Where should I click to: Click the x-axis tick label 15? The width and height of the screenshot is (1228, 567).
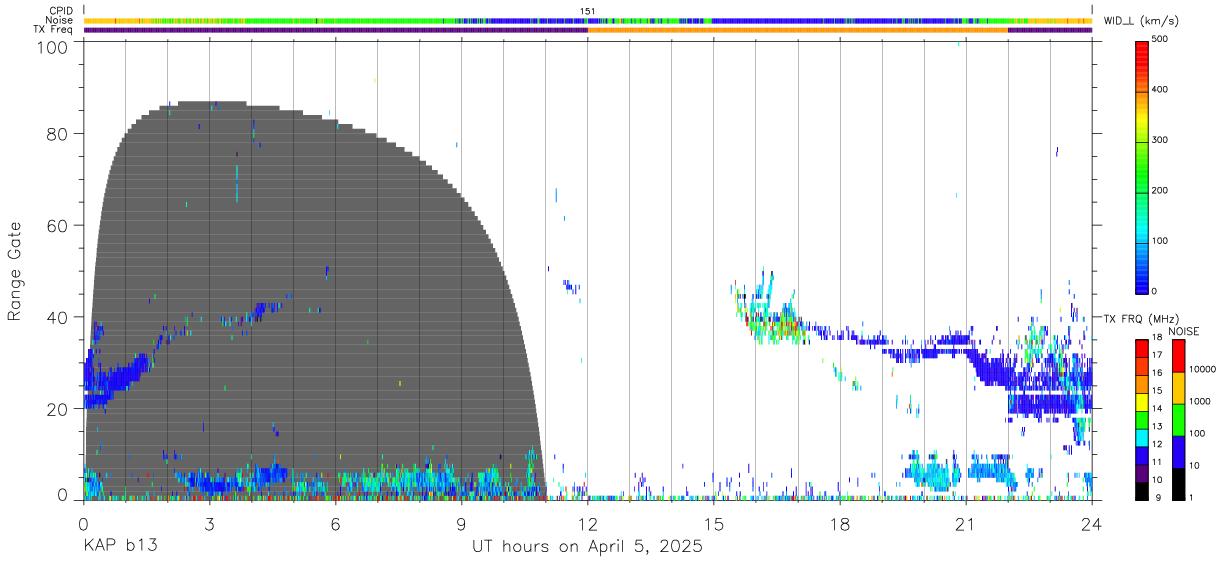(x=713, y=523)
